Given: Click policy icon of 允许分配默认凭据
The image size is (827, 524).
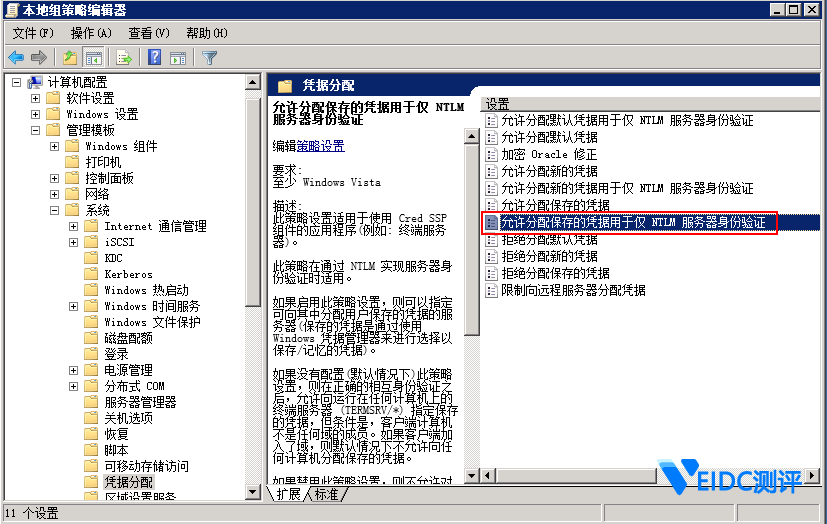Looking at the screenshot, I should pyautogui.click(x=492, y=138).
